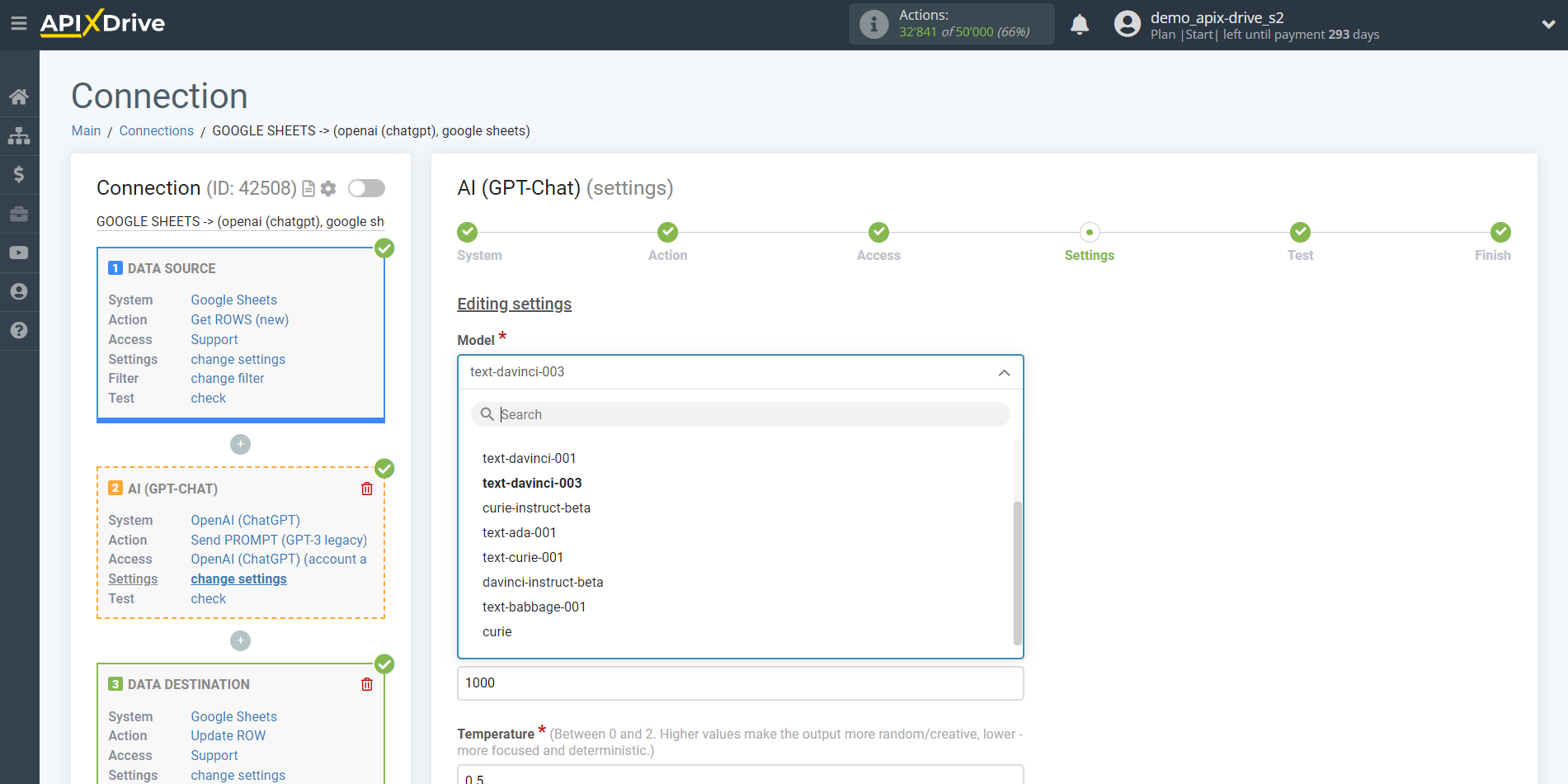Open the hamburger menu
Image resolution: width=1568 pixels, height=784 pixels.
click(18, 23)
